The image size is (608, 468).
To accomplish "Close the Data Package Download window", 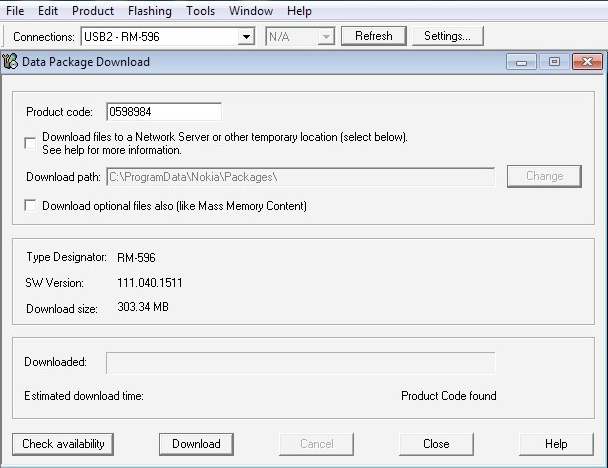I will (587, 62).
